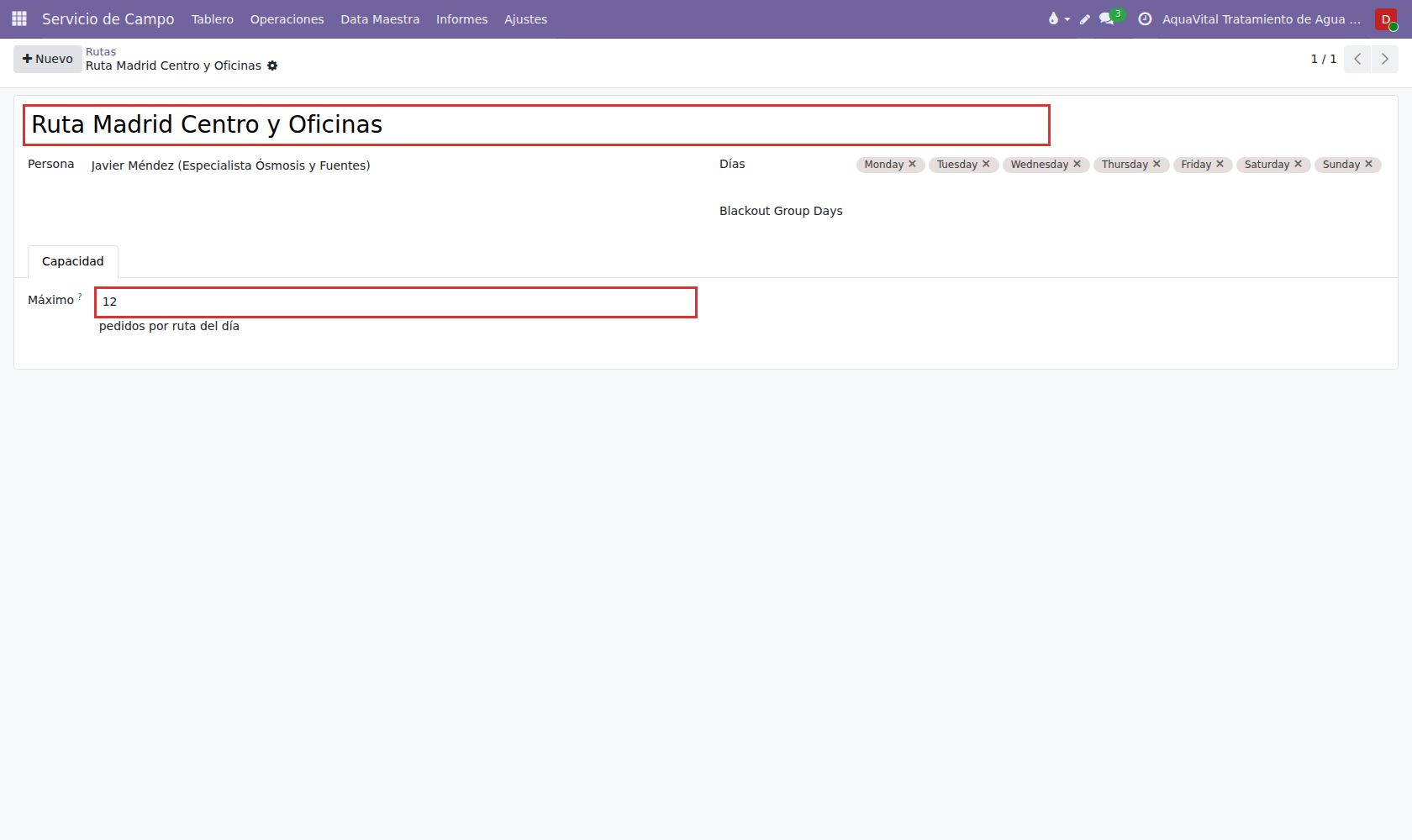Image resolution: width=1412 pixels, height=840 pixels.
Task: Remove the Monday tag
Action: (x=912, y=164)
